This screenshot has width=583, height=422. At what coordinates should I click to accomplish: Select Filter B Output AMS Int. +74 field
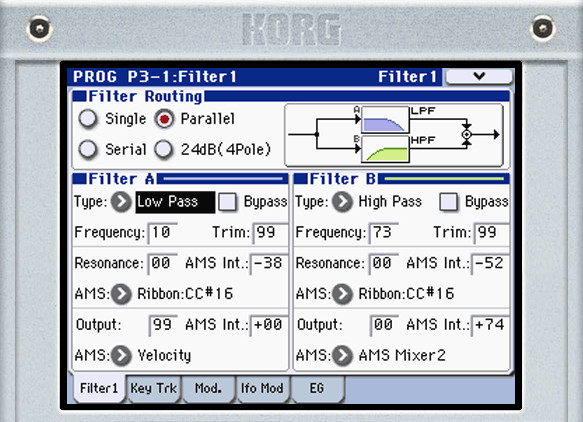pos(490,325)
